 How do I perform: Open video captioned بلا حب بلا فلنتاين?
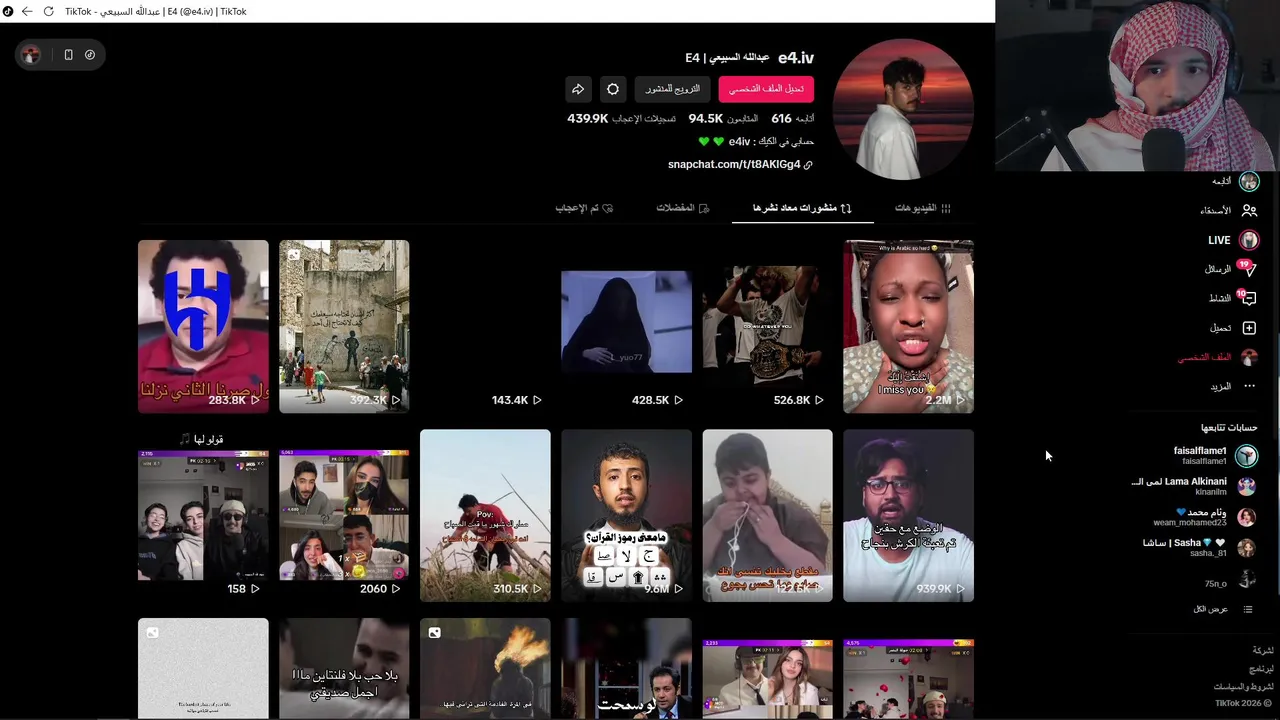[344, 668]
